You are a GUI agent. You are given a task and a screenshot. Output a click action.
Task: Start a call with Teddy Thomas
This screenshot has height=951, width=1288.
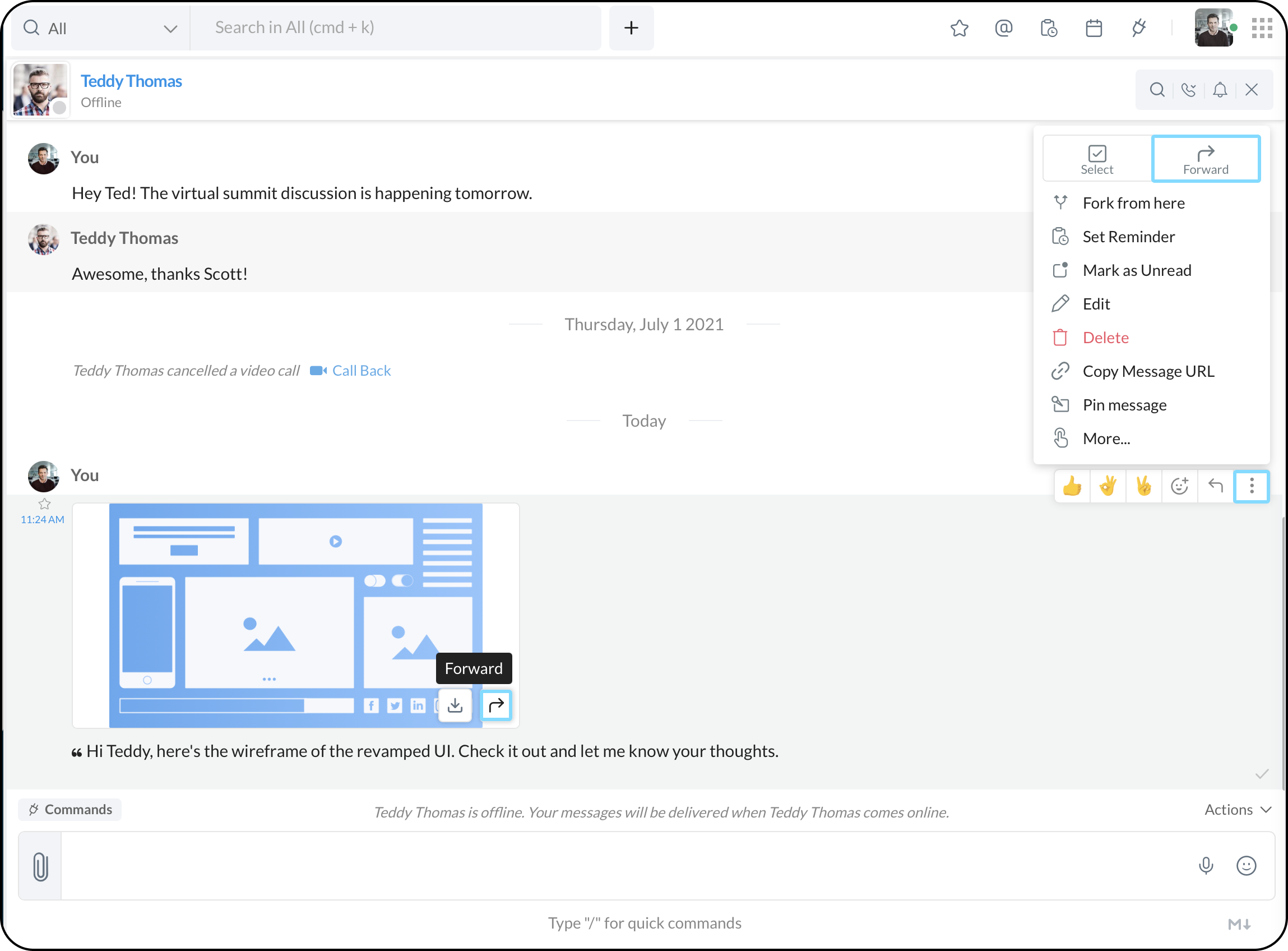pos(1188,89)
